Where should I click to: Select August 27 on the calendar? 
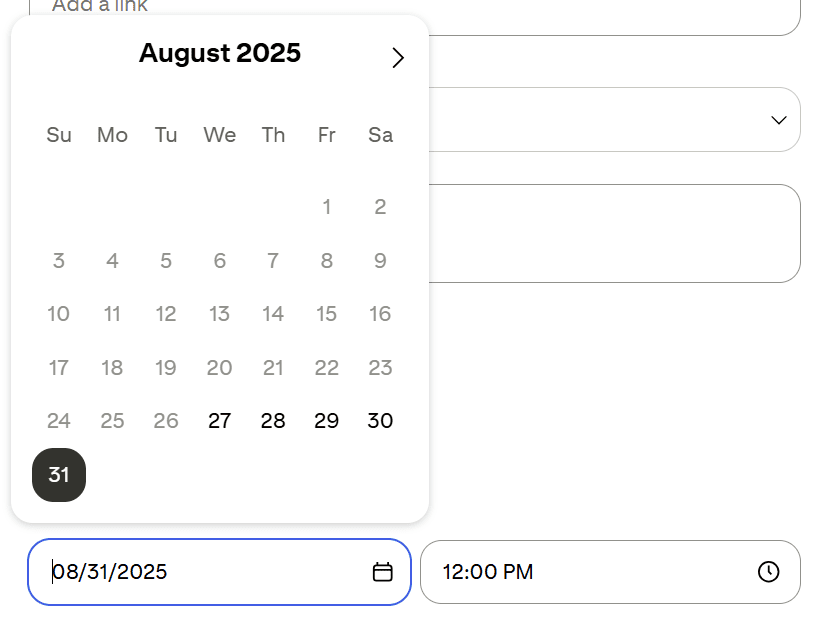[x=219, y=421]
